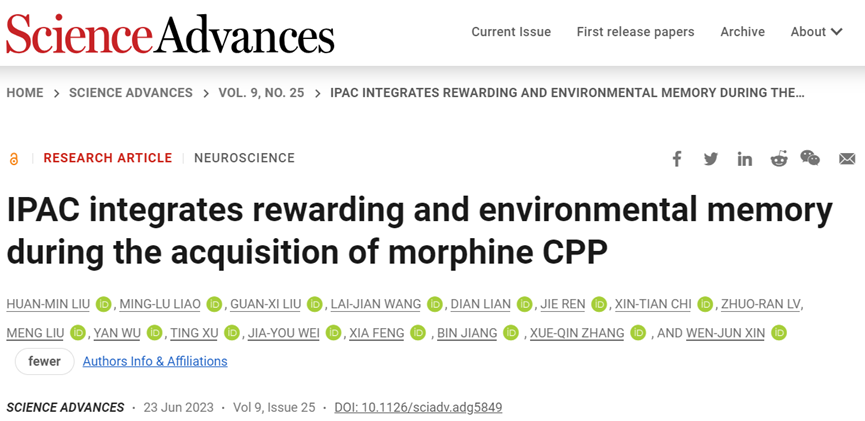Share article on Reddit

point(779,159)
